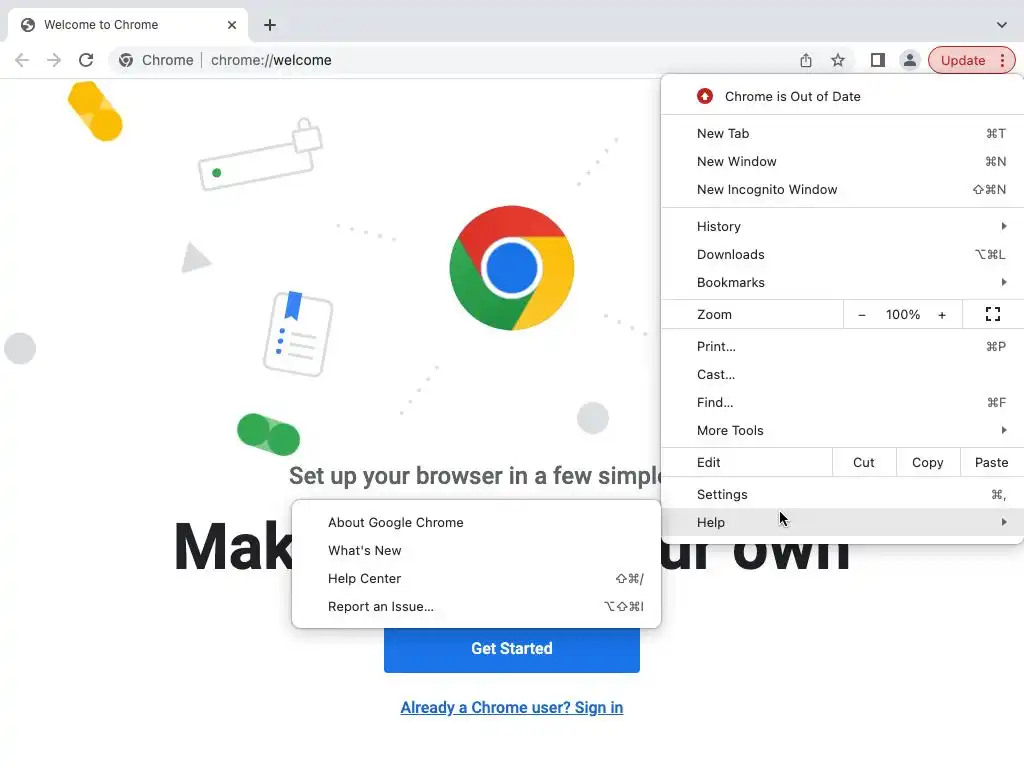This screenshot has width=1024, height=768.
Task: Enter fullscreen with the zoom fullscreen icon
Action: [993, 314]
